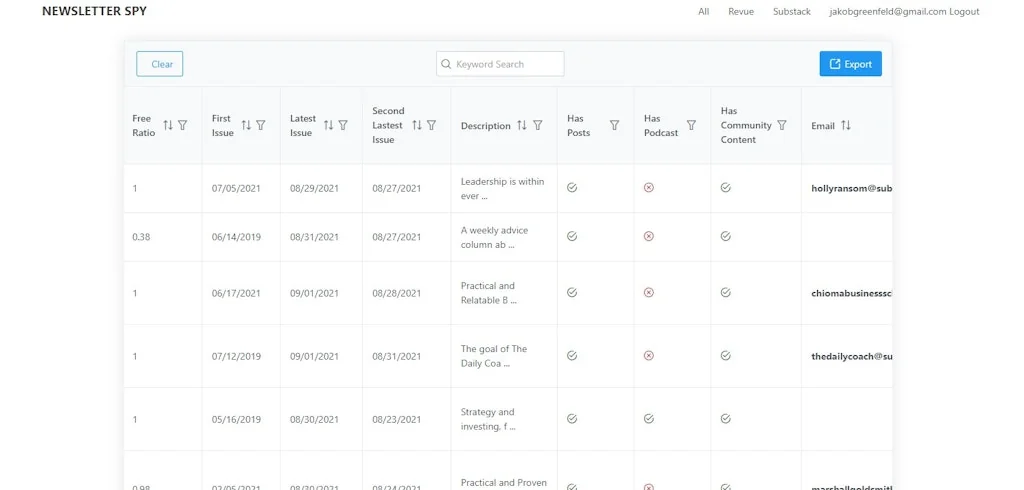1024x490 pixels.
Task: Click Has Community Content check in thedailycoach row
Action: tap(726, 355)
